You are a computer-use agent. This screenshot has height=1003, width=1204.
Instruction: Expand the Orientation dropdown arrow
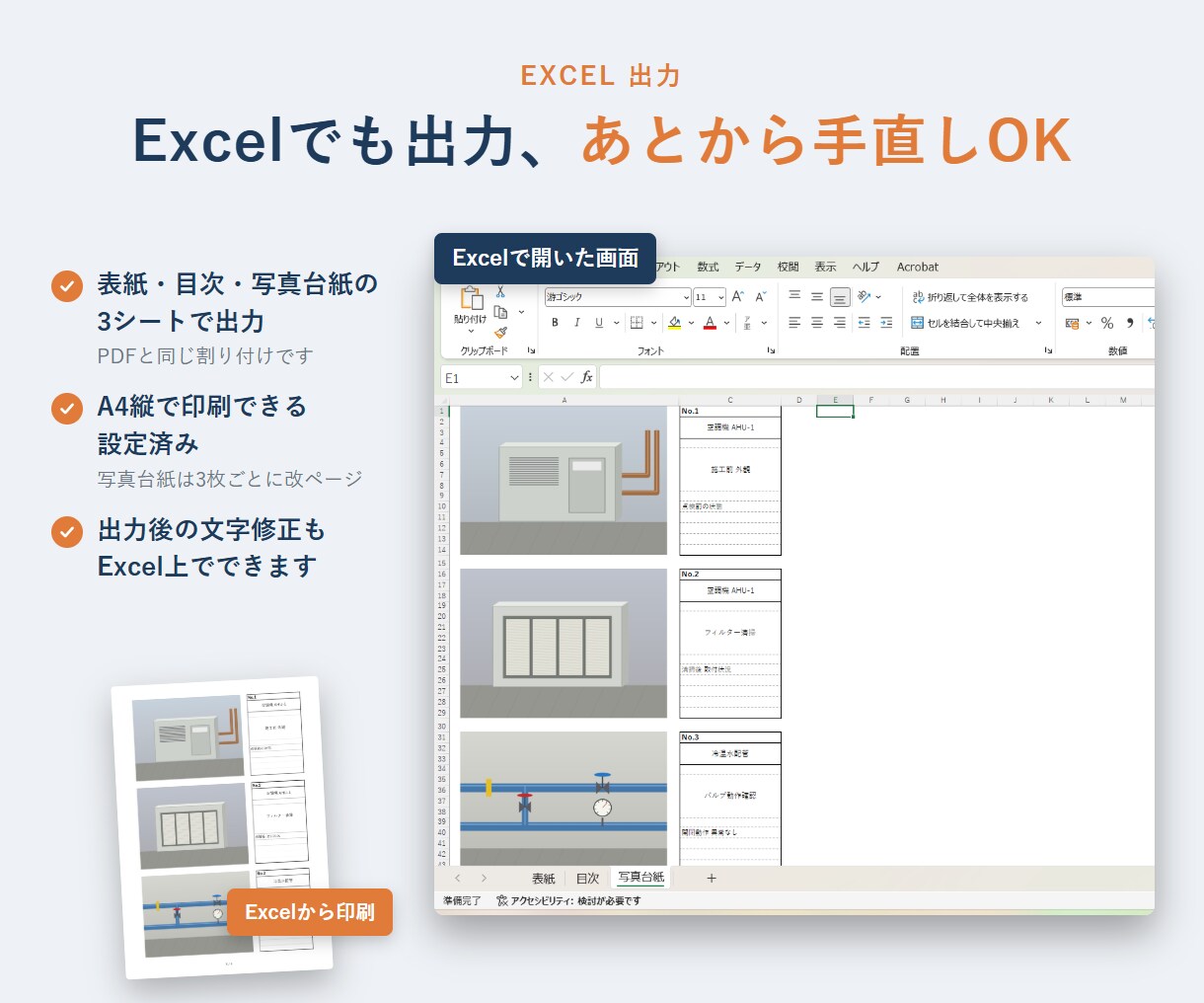[x=878, y=296]
